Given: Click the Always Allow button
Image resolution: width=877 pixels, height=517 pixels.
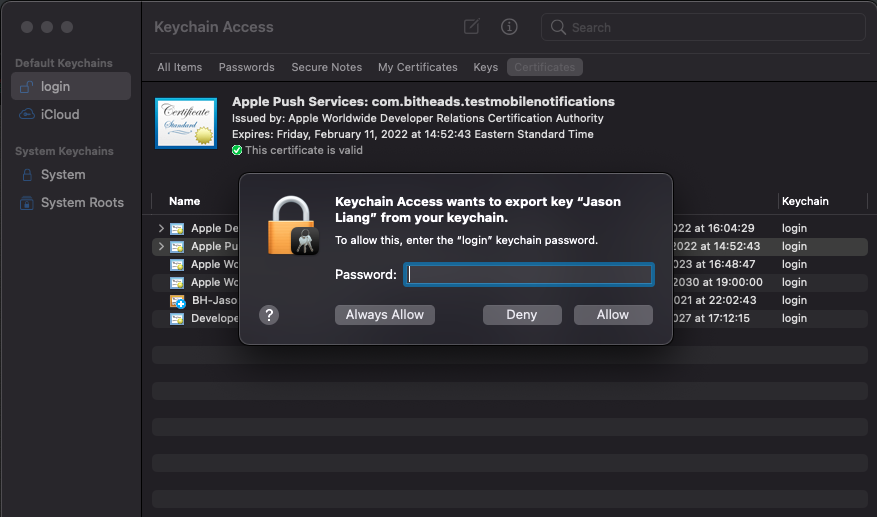Looking at the screenshot, I should (x=385, y=315).
